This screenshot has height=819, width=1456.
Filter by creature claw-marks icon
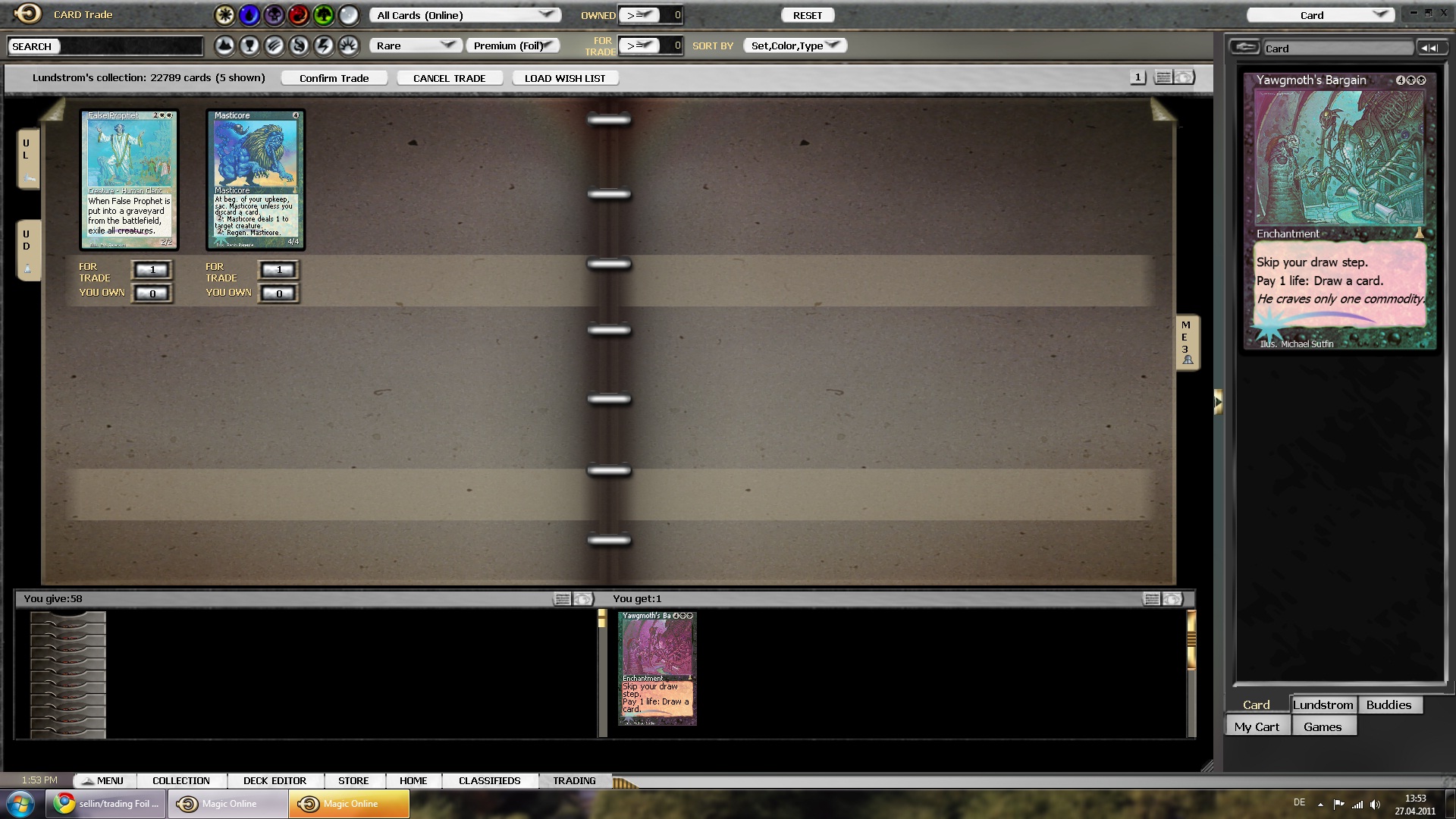tap(275, 46)
